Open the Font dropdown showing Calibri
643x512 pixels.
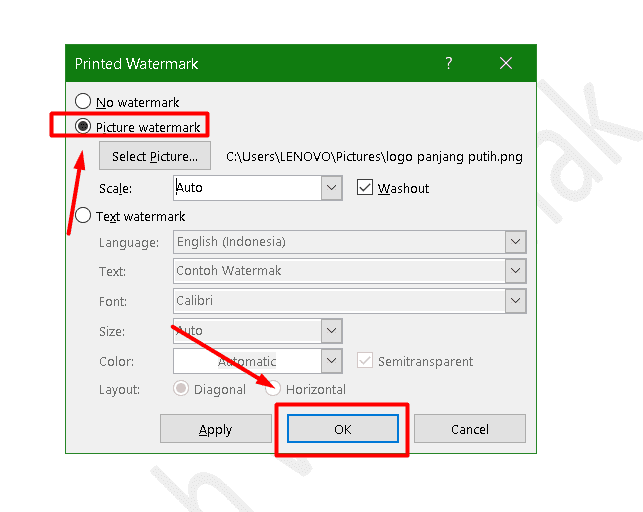point(515,300)
